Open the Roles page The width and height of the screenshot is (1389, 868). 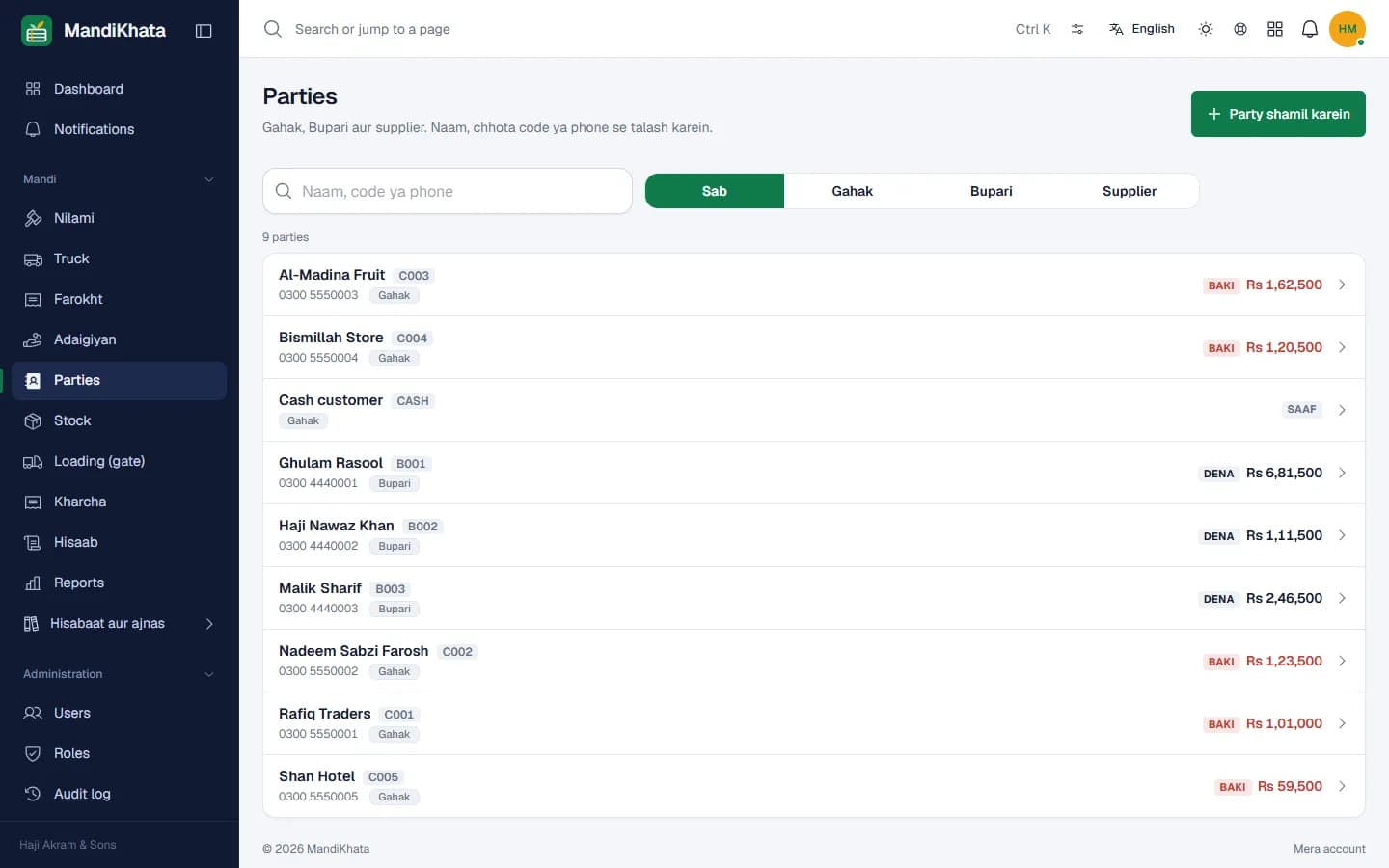(x=119, y=753)
